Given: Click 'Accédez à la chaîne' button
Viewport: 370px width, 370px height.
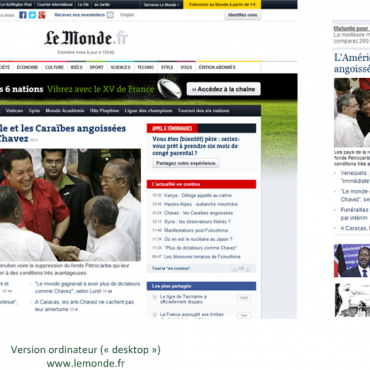Looking at the screenshot, I should coord(224,89).
